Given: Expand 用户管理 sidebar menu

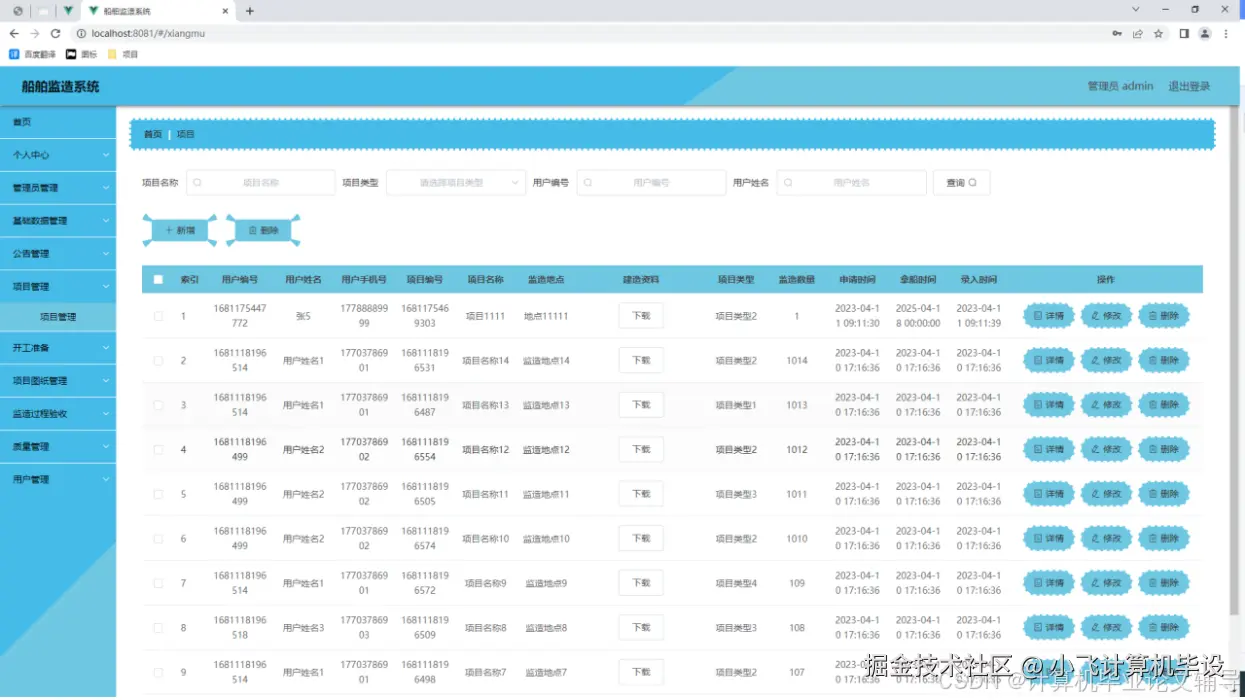Looking at the screenshot, I should (58, 479).
